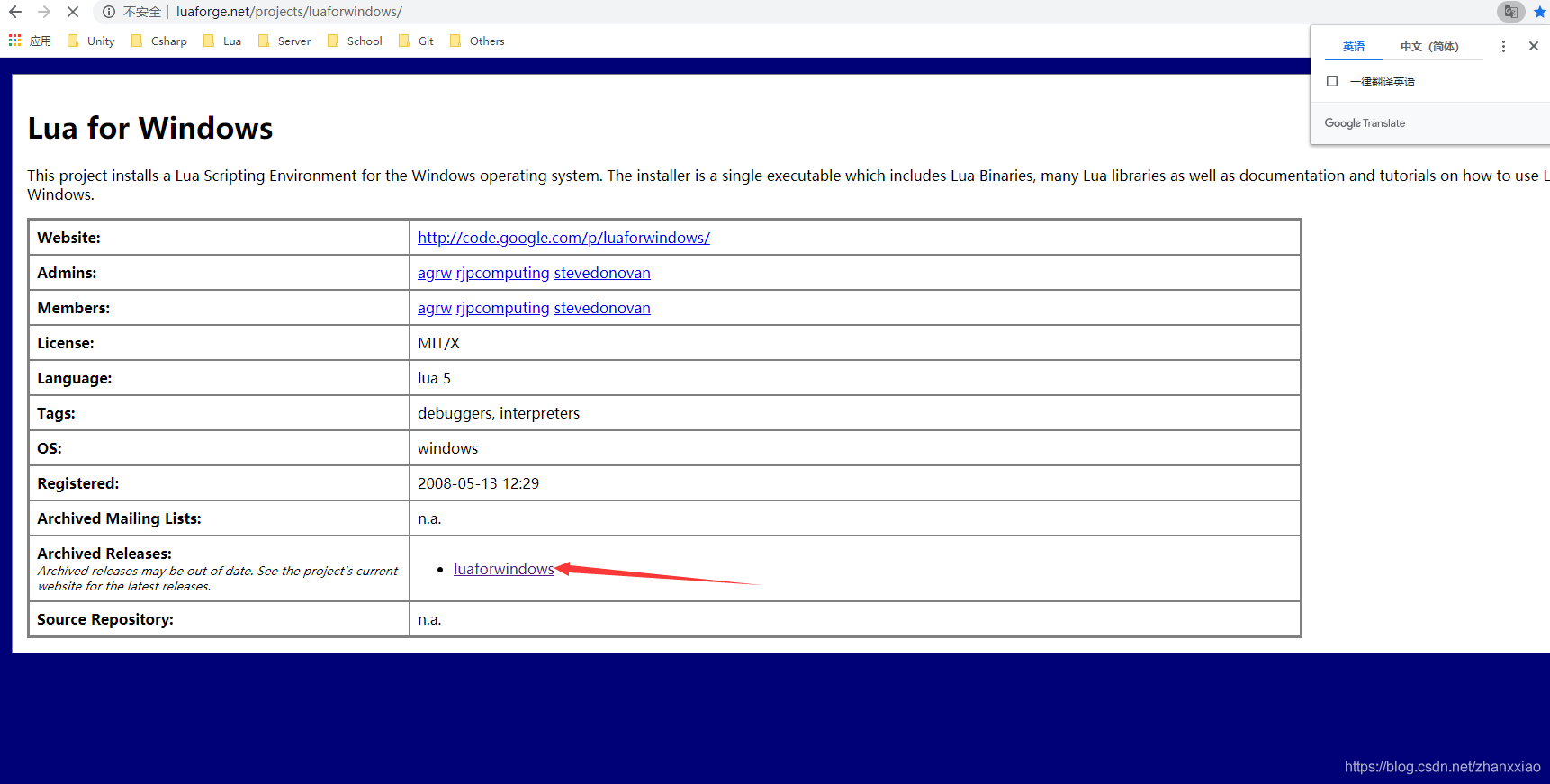
Task: Click the Google Translate label in popup
Action: click(1365, 123)
